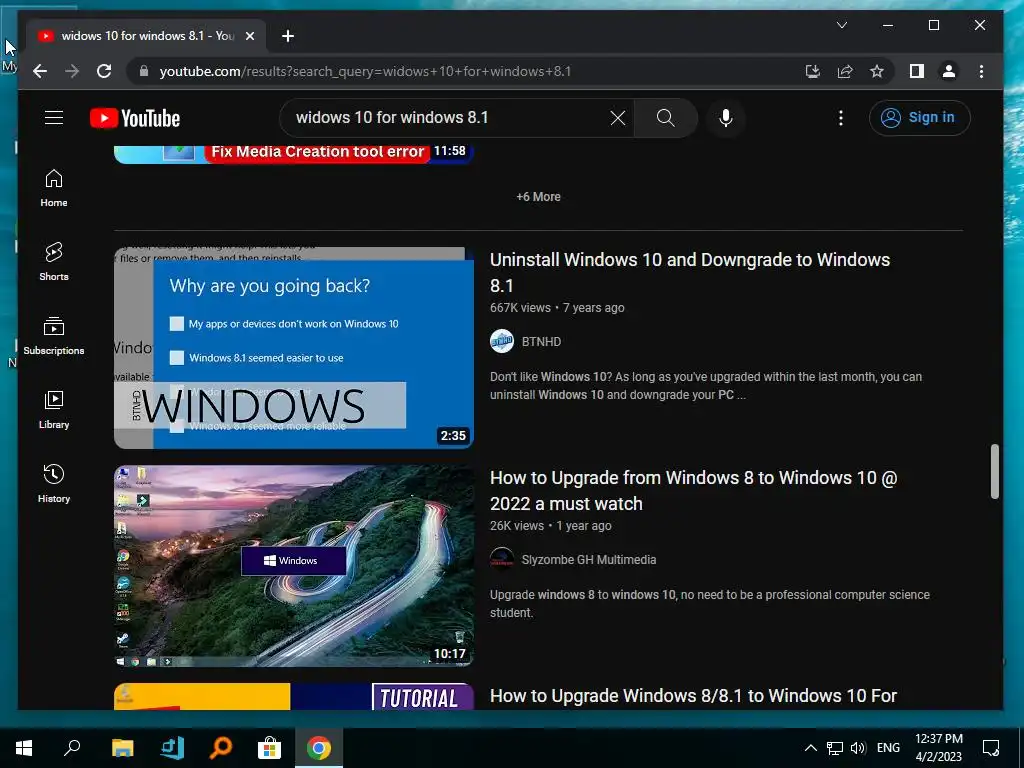Open Subscriptions in the sidebar
The width and height of the screenshot is (1024, 768).
54,336
